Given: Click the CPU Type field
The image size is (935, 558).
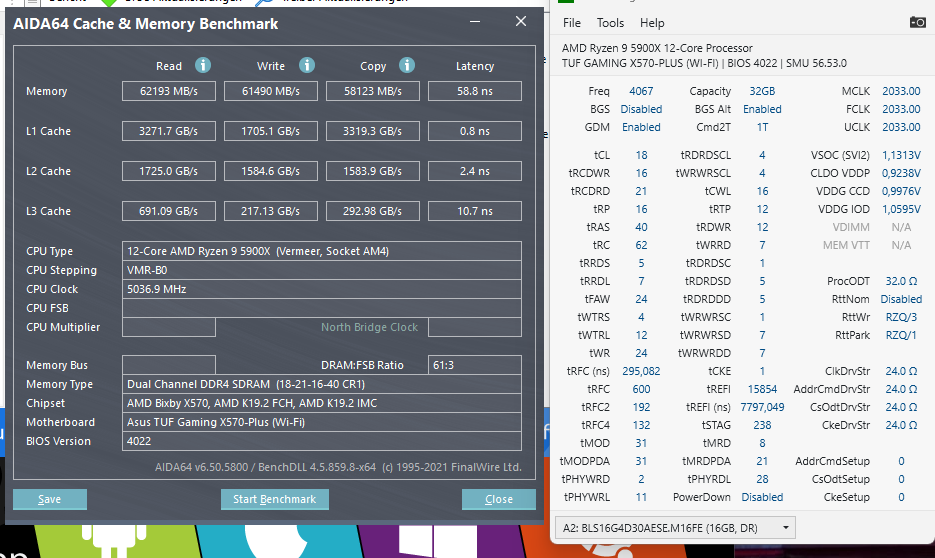Looking at the screenshot, I should tap(322, 251).
